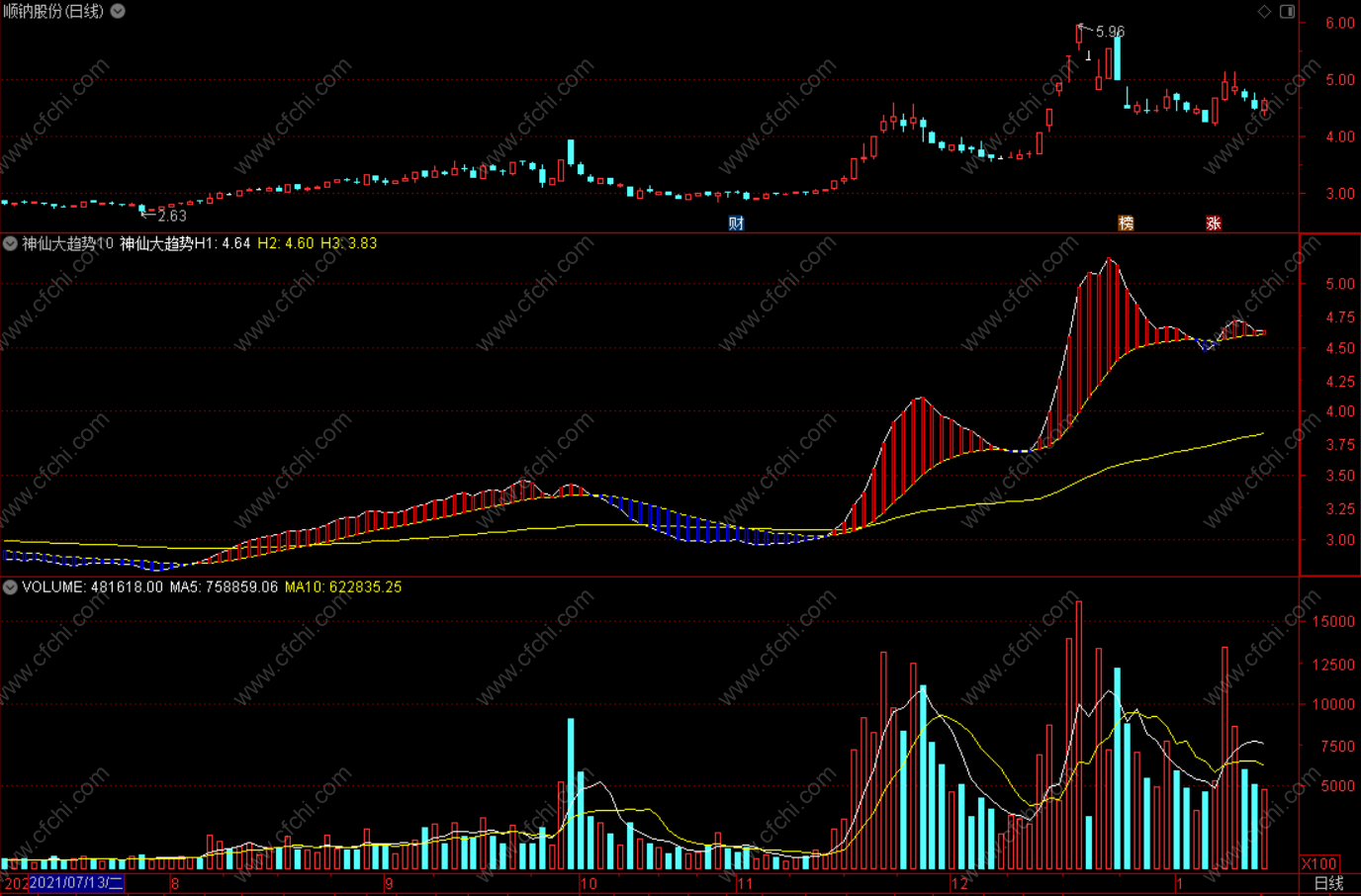Open the 日线 period selector at bottom right

click(1328, 883)
